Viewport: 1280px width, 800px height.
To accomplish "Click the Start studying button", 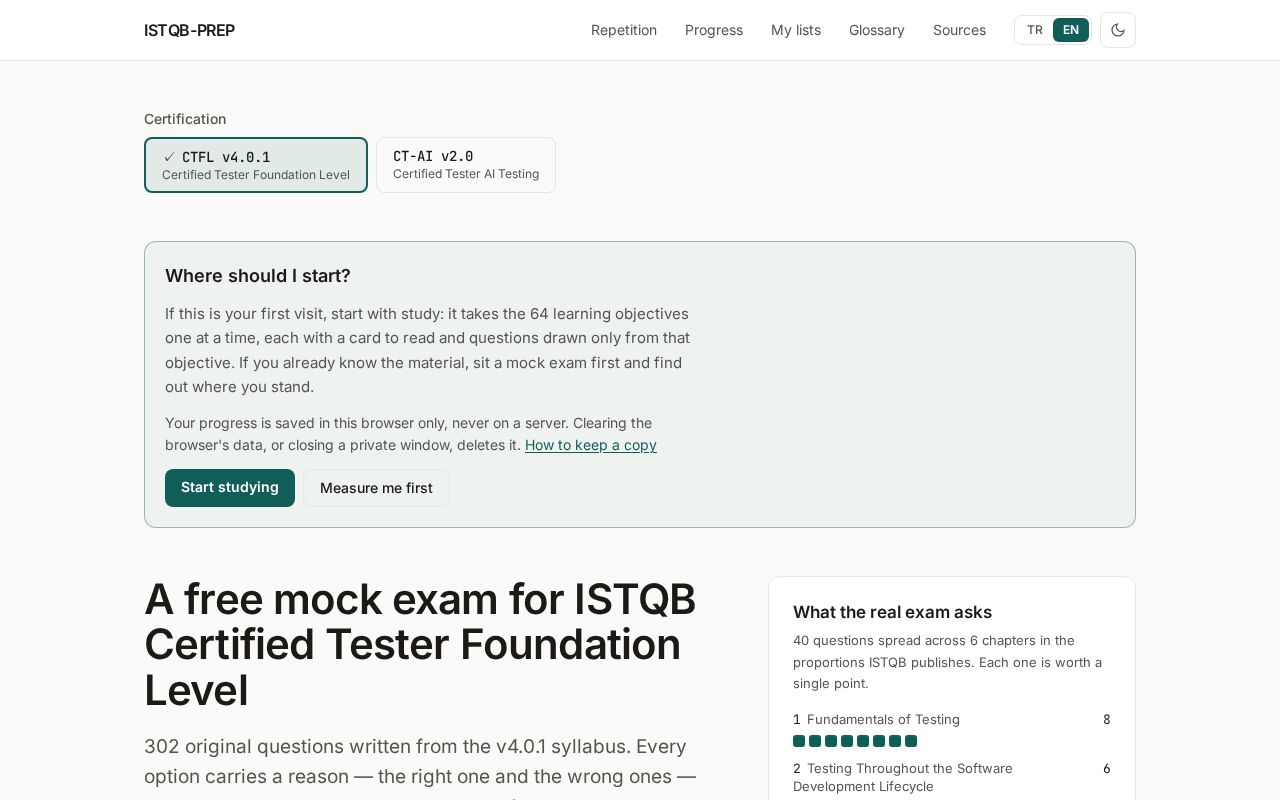I will pos(230,488).
